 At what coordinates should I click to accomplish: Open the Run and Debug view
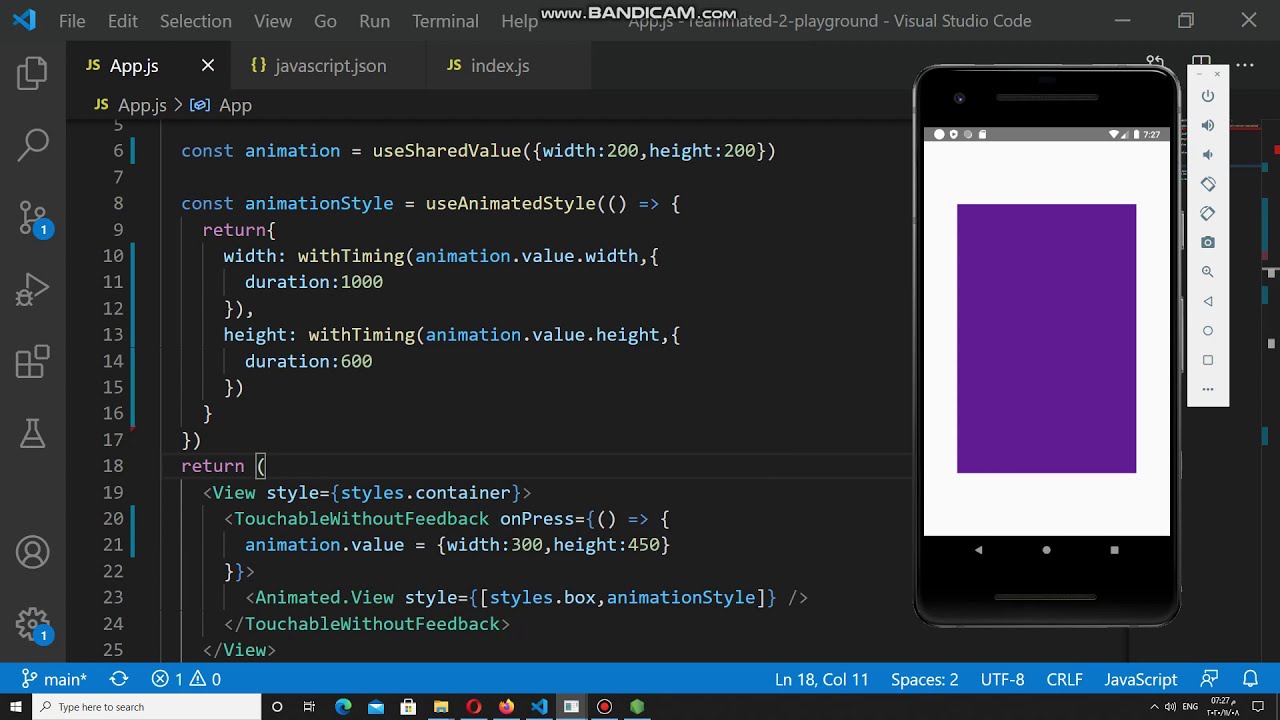33,290
